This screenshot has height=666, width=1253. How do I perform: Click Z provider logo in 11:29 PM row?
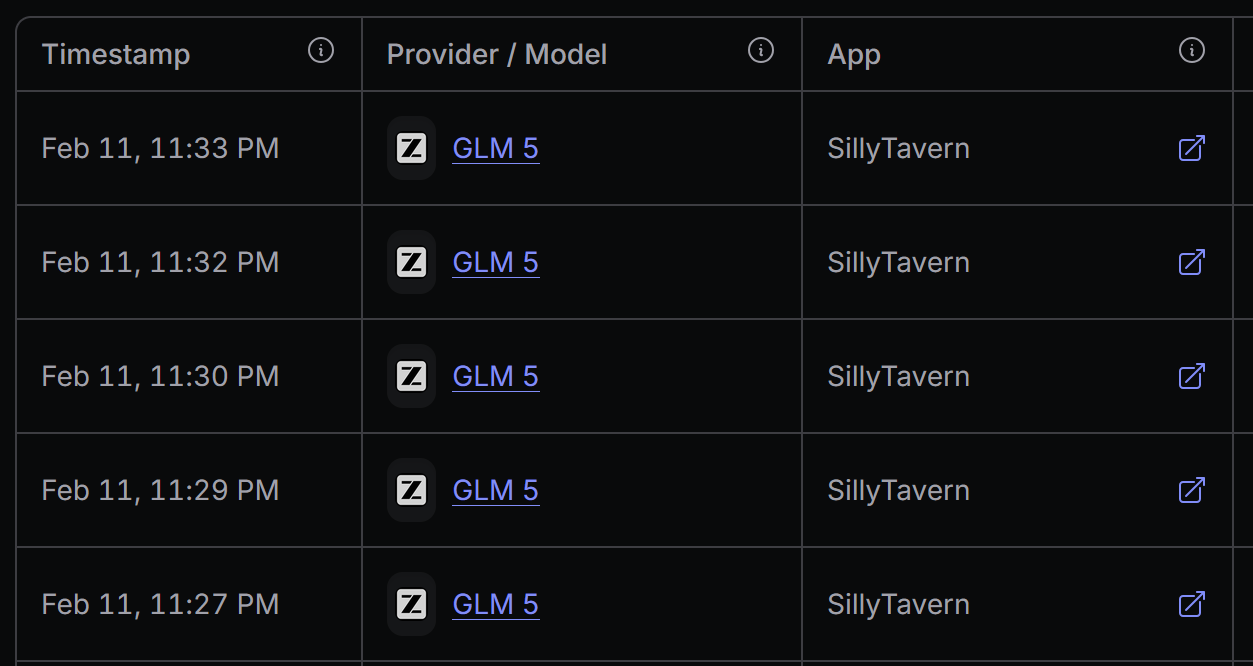click(412, 491)
